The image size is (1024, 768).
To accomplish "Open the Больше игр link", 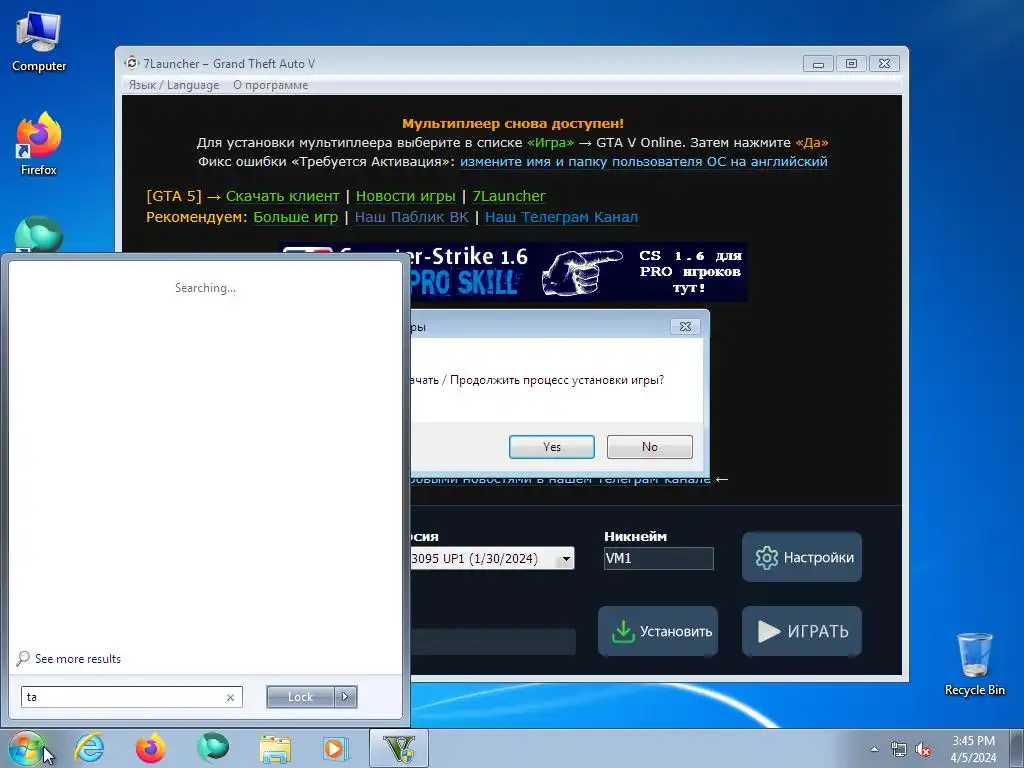I will (x=296, y=217).
